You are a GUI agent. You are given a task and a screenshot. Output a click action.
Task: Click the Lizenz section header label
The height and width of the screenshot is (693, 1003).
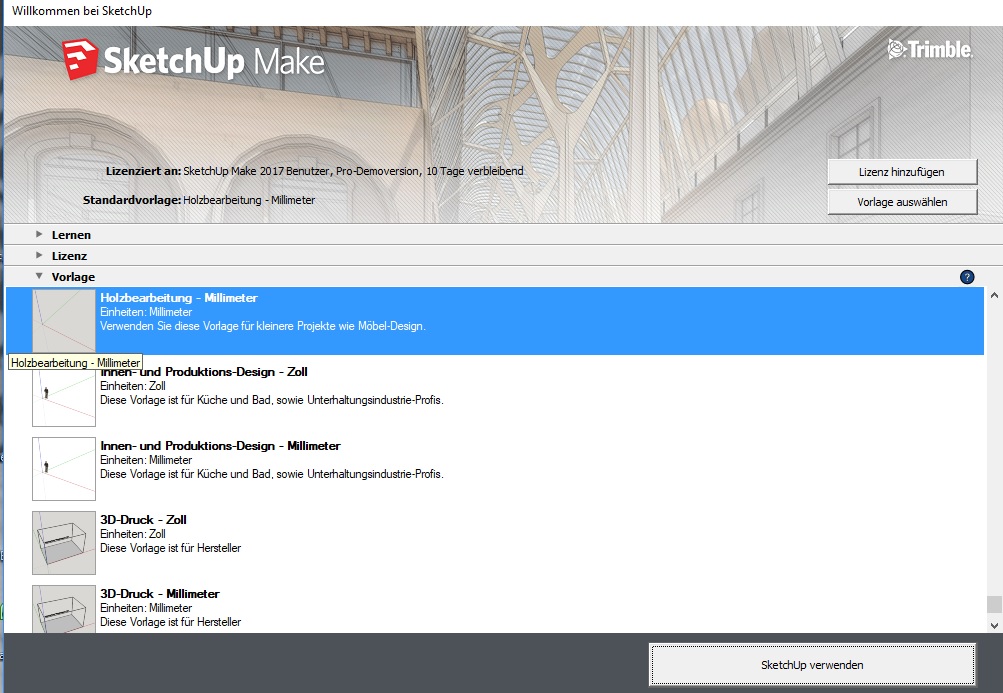[69, 256]
